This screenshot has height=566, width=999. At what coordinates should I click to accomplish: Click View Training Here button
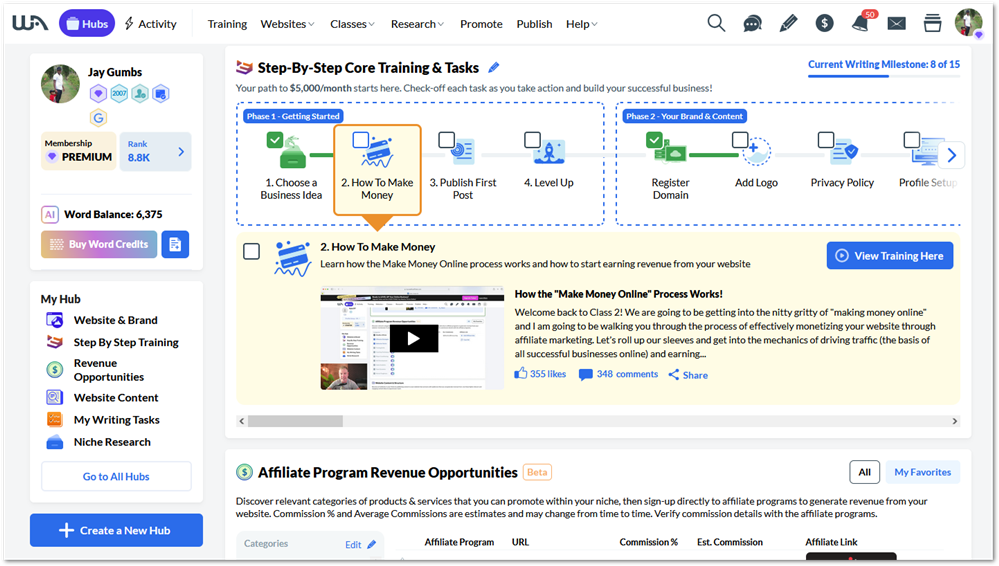890,256
